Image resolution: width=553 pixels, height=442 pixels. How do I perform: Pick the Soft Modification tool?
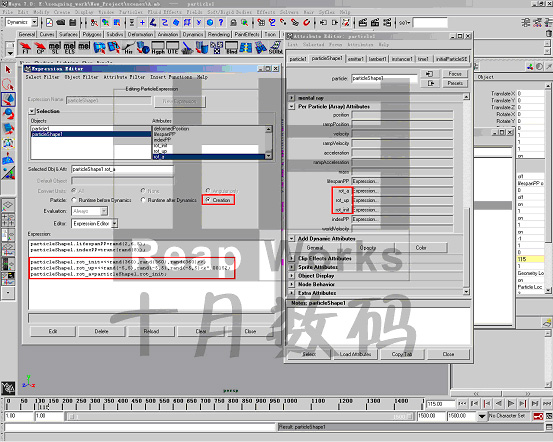point(8,158)
